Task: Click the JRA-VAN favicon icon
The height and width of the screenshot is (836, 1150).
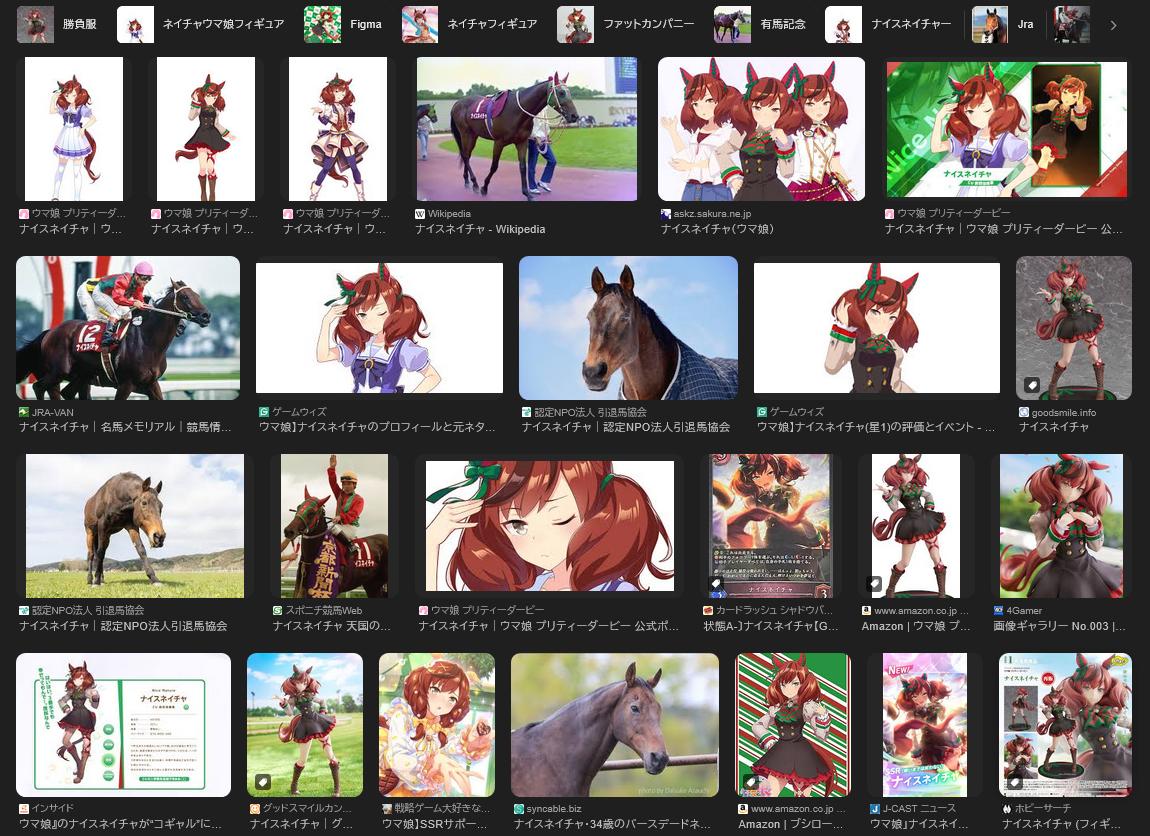Action: click(24, 412)
